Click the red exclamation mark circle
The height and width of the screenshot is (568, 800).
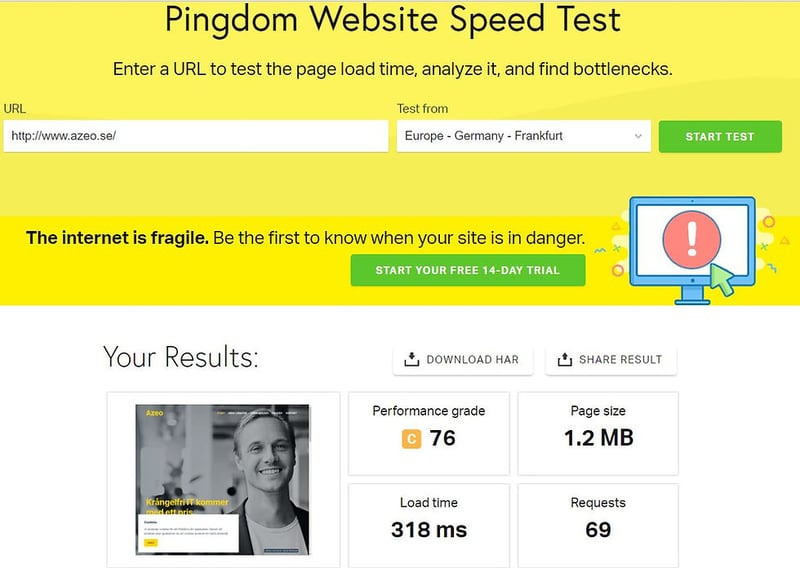point(692,239)
